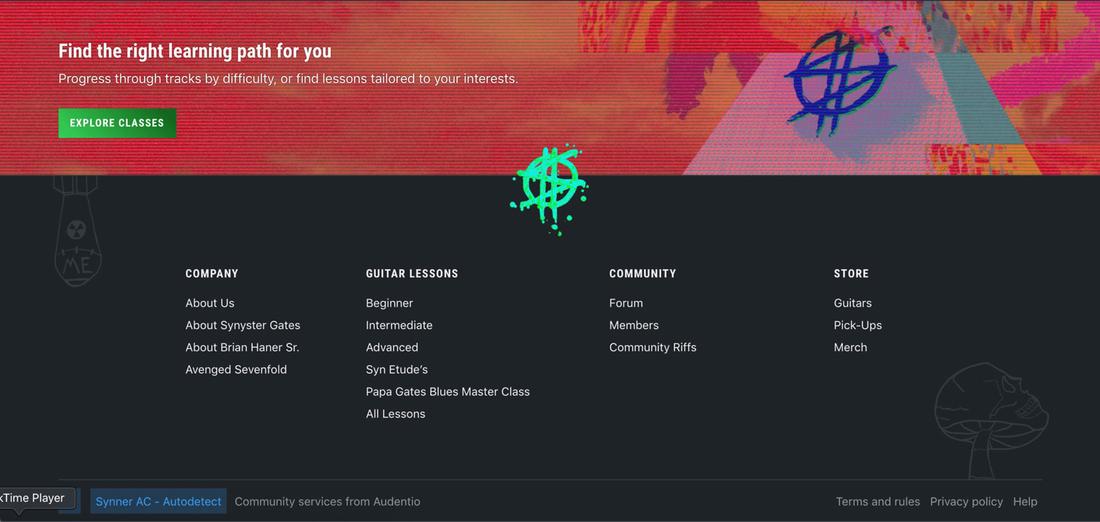
Task: Select Beginner guitar lessons
Action: click(x=389, y=303)
